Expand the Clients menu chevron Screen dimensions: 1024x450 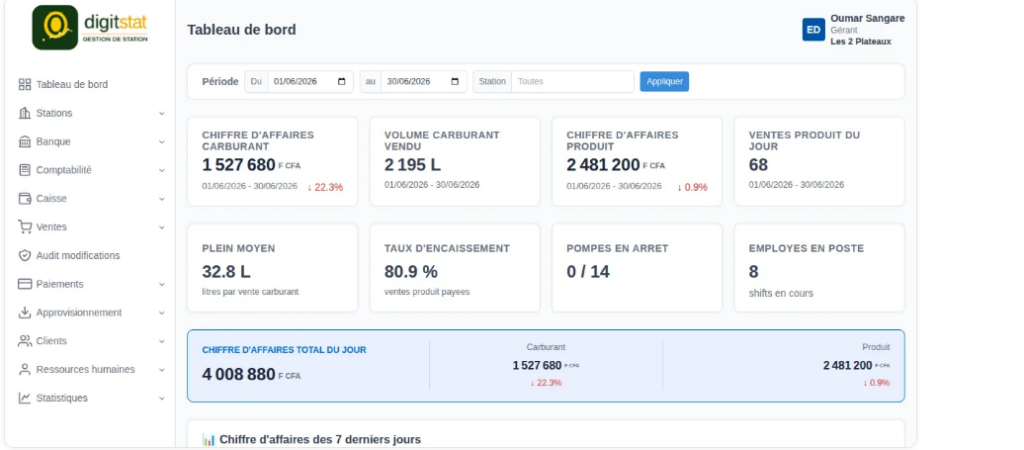162,342
